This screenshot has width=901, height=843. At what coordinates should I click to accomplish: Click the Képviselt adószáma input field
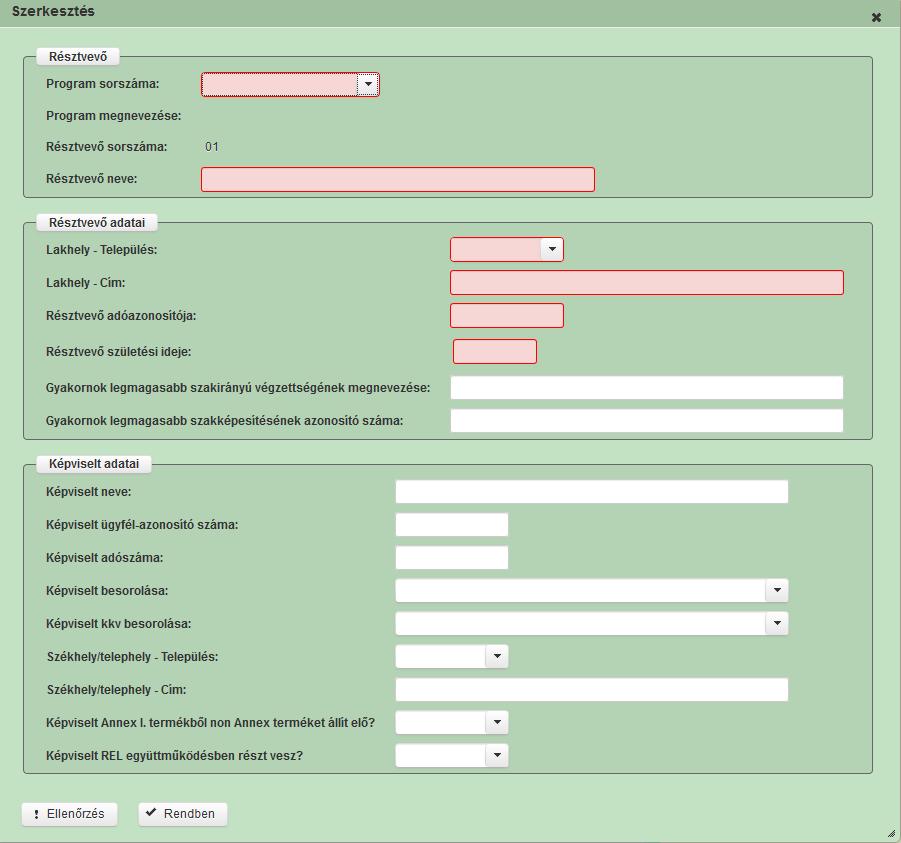(452, 557)
